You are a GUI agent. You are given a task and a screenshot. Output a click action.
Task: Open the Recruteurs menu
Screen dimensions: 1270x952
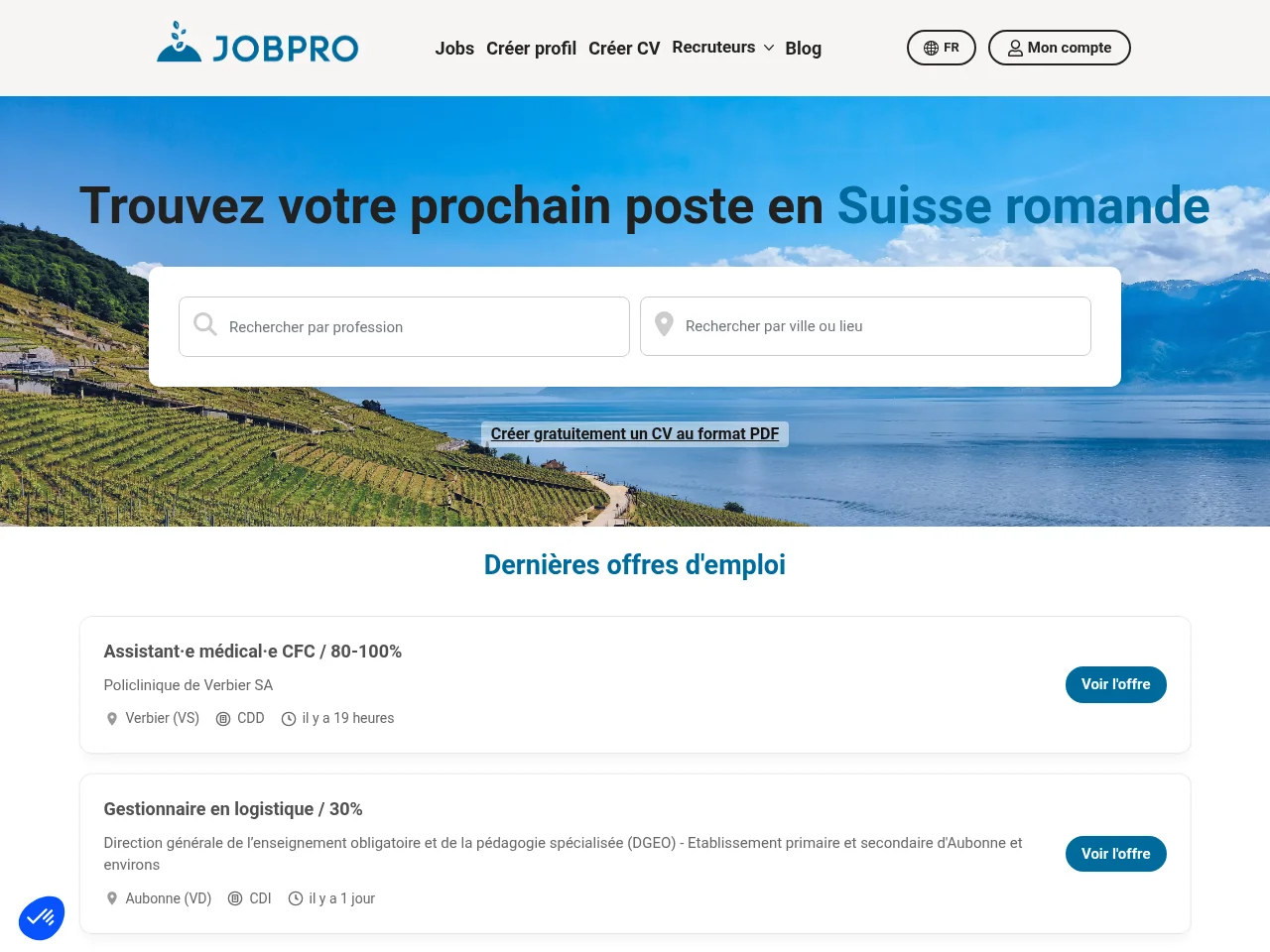pyautogui.click(x=713, y=47)
